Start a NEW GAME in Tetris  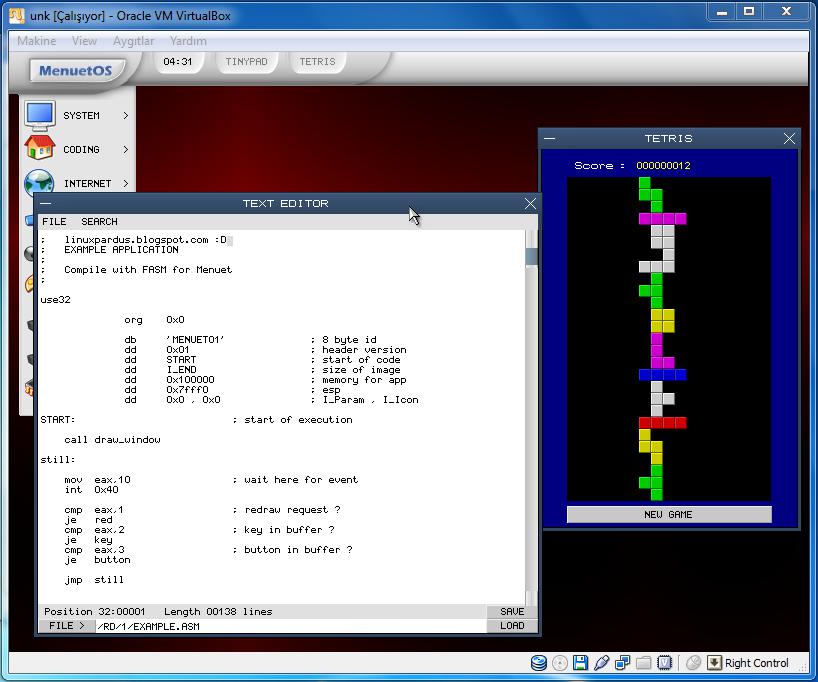669,515
